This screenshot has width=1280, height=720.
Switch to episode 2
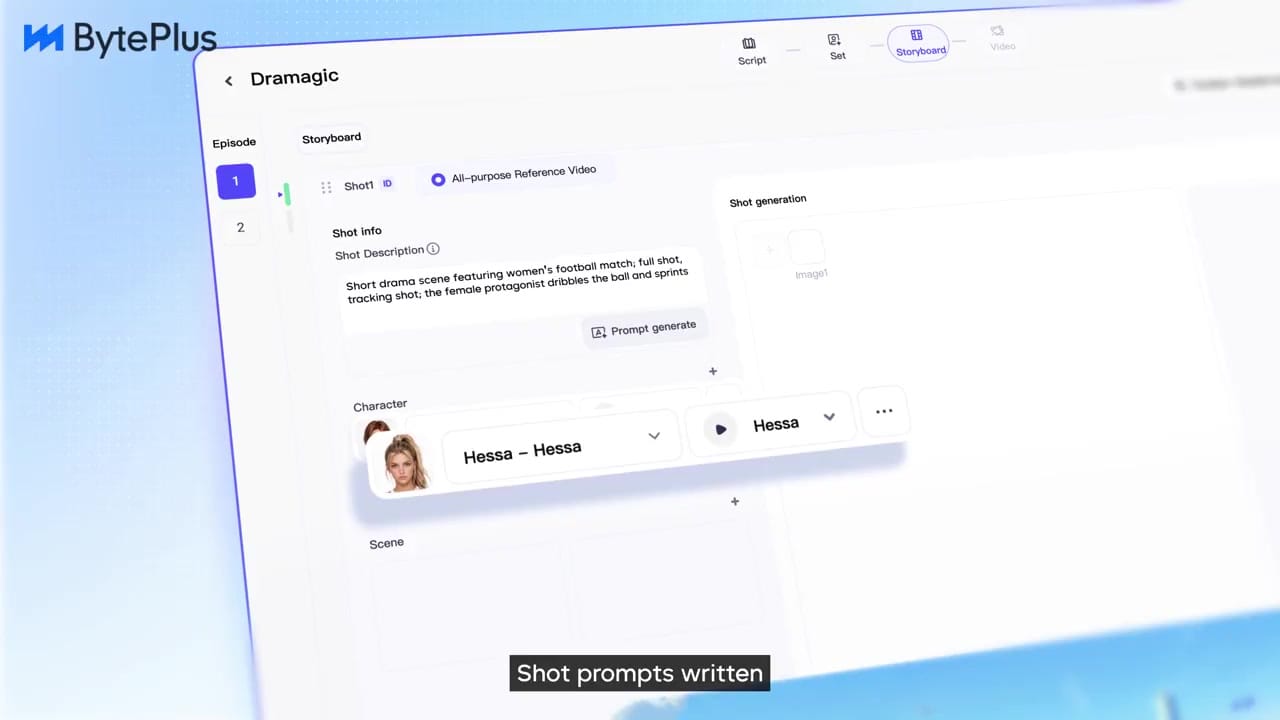pyautogui.click(x=240, y=227)
